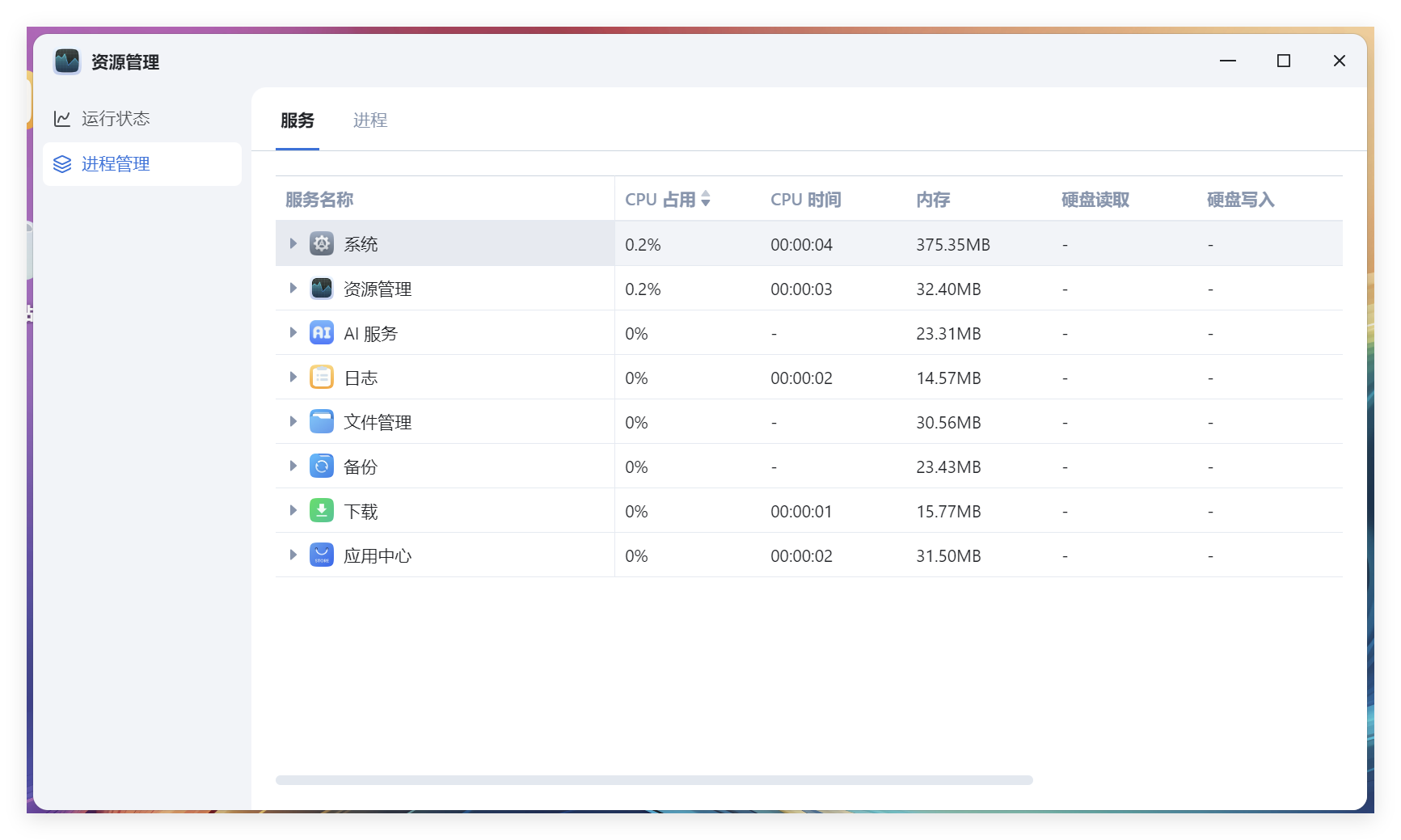Image resolution: width=1401 pixels, height=840 pixels.
Task: Click the 服务名称 column header
Action: [x=319, y=200]
